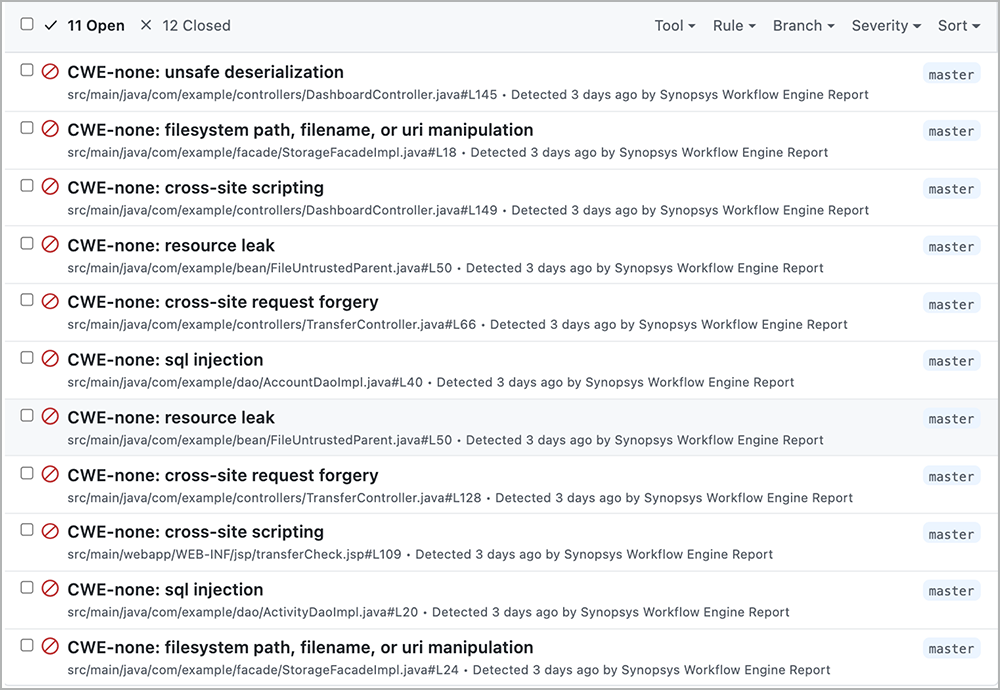Open the Sort dropdown menu
This screenshot has width=1000, height=690.
click(958, 26)
